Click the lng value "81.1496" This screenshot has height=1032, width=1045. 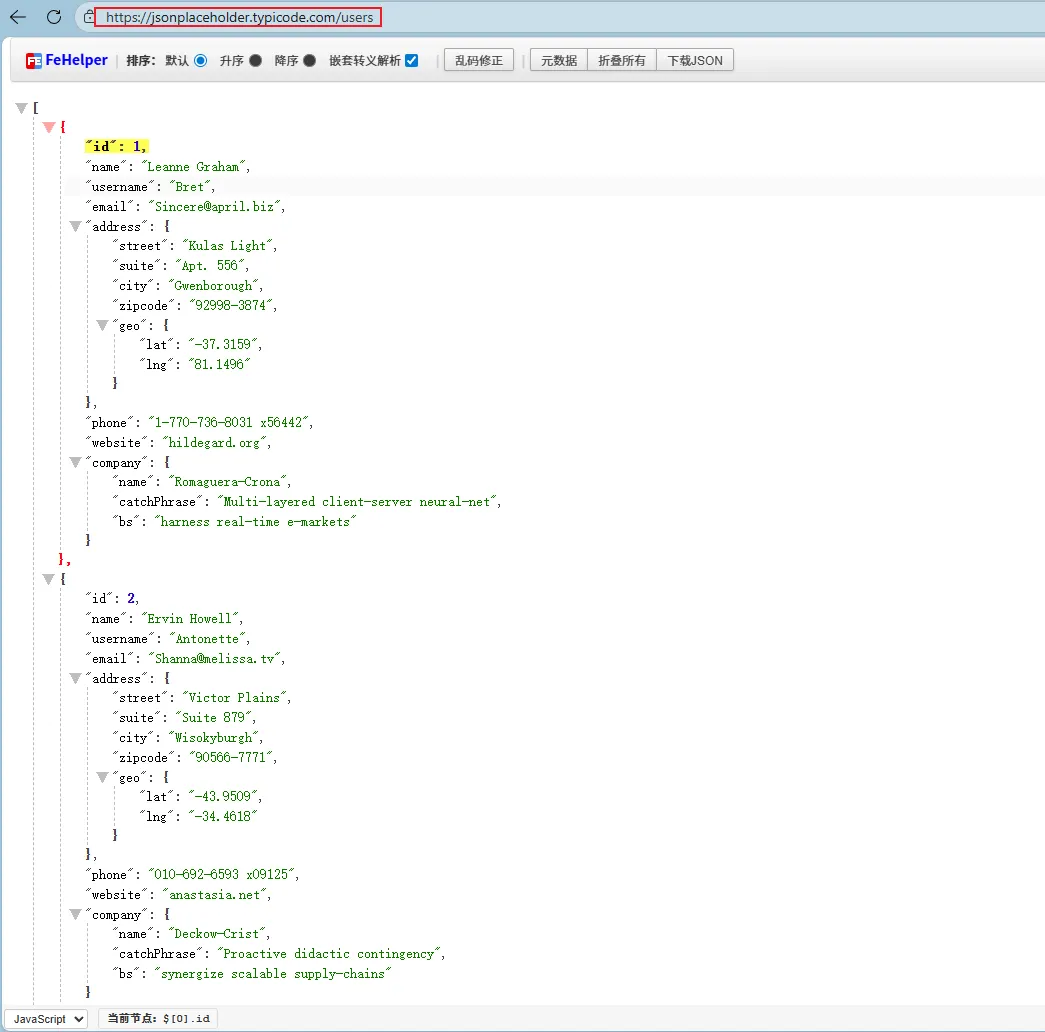[x=219, y=364]
